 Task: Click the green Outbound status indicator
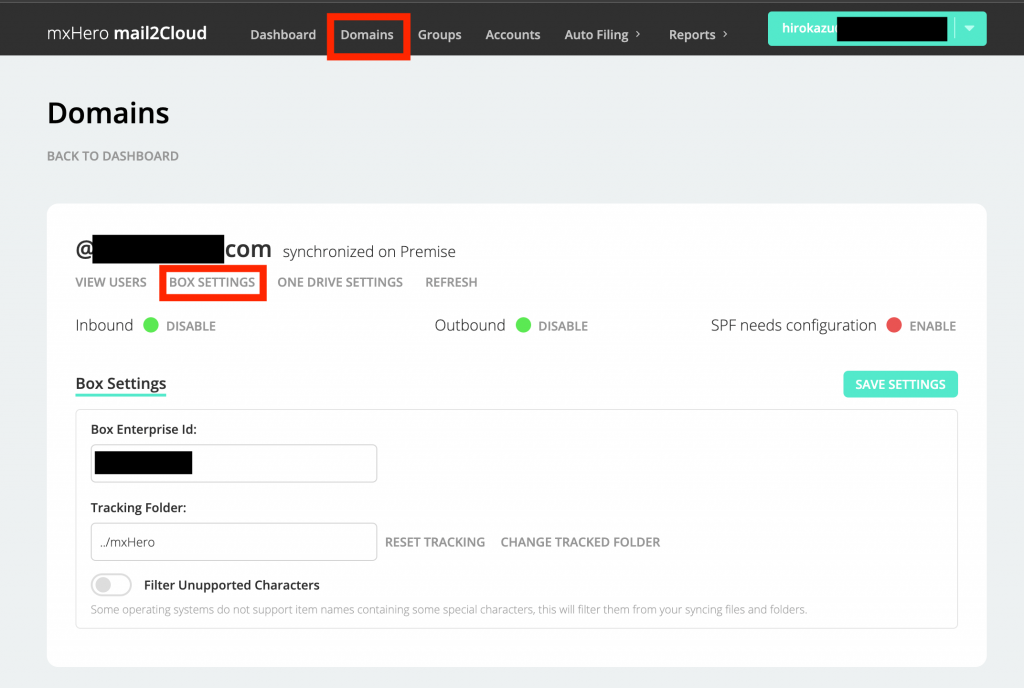click(523, 325)
